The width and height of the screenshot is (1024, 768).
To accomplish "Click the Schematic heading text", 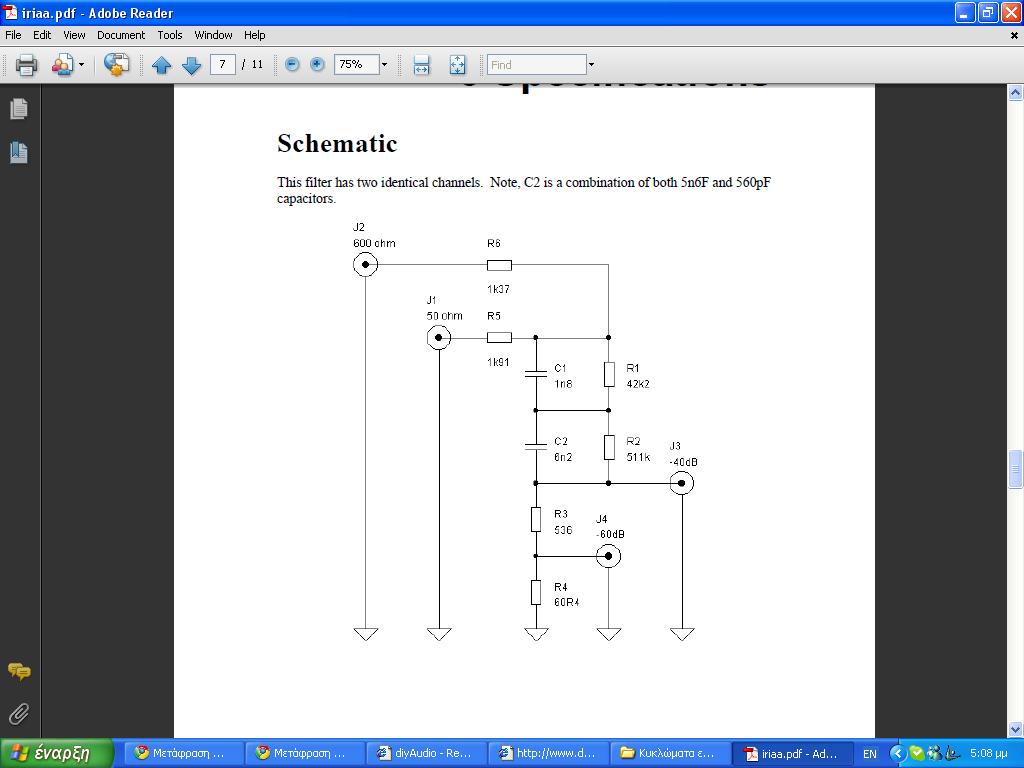I will tap(337, 144).
